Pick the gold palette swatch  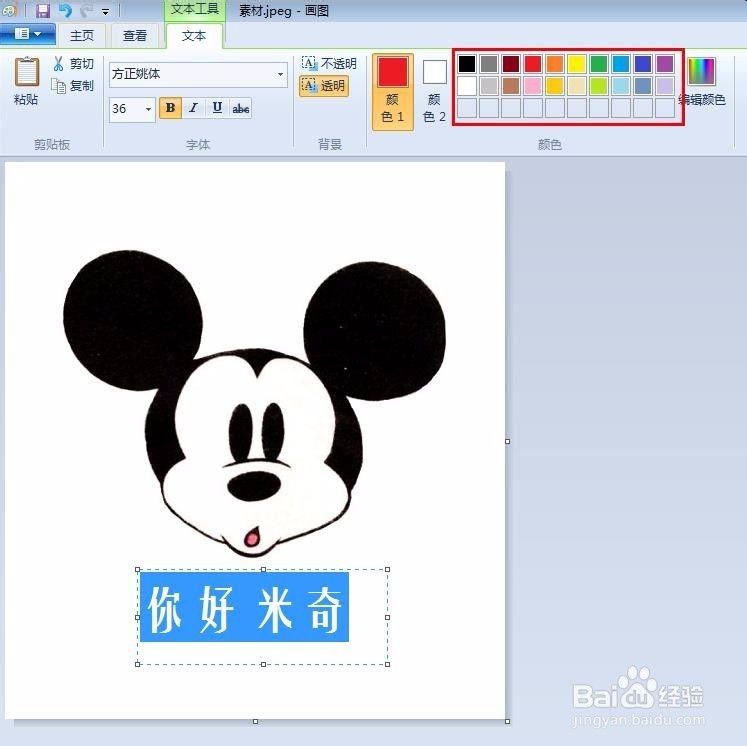pyautogui.click(x=555, y=86)
